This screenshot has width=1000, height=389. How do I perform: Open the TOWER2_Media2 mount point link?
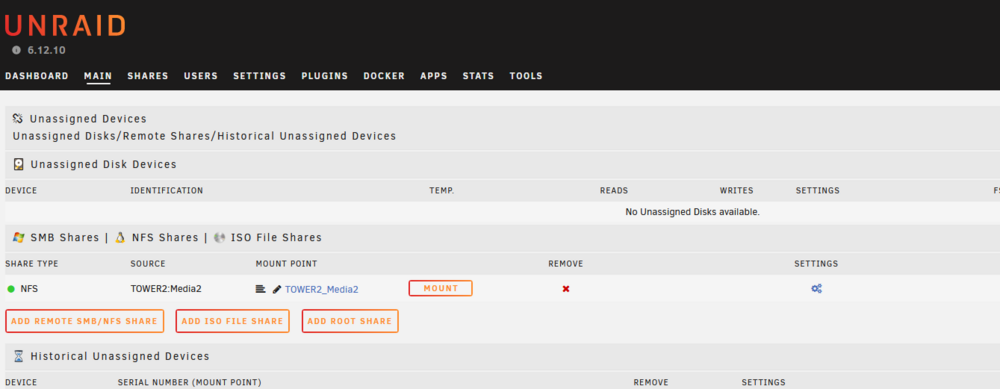321,289
